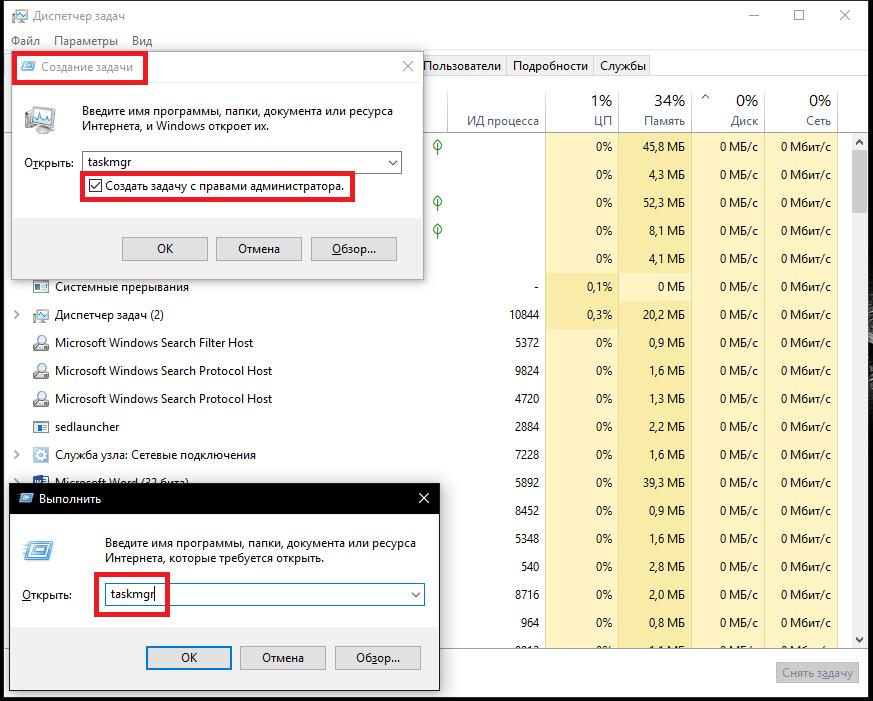The height and width of the screenshot is (701, 873).
Task: Click Обзор... in the Создание задачи dialog
Action: (x=354, y=249)
